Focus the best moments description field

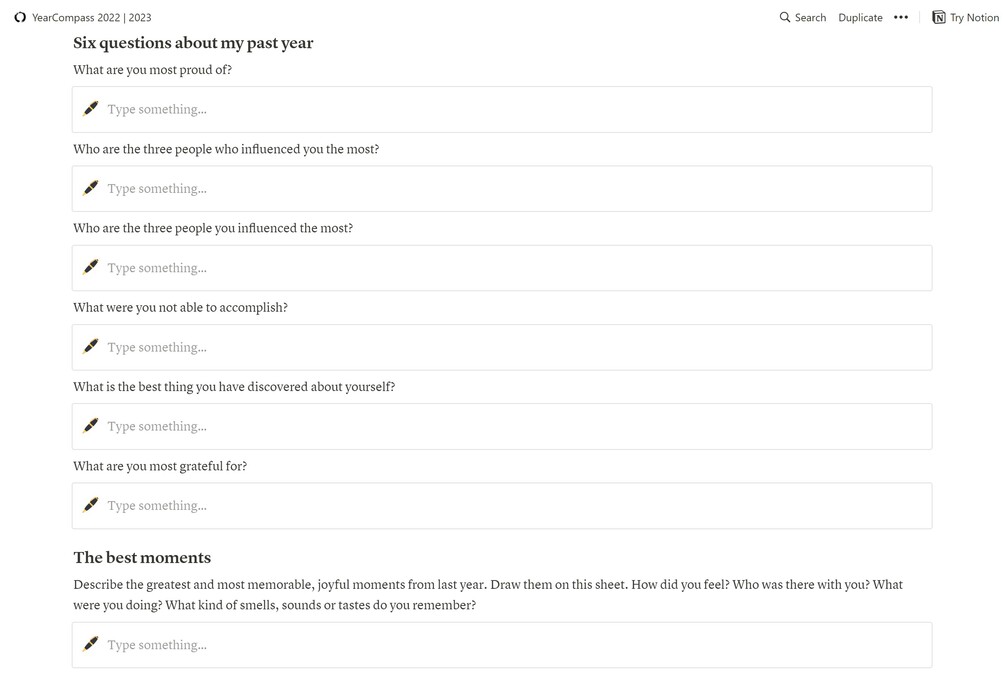[500, 645]
